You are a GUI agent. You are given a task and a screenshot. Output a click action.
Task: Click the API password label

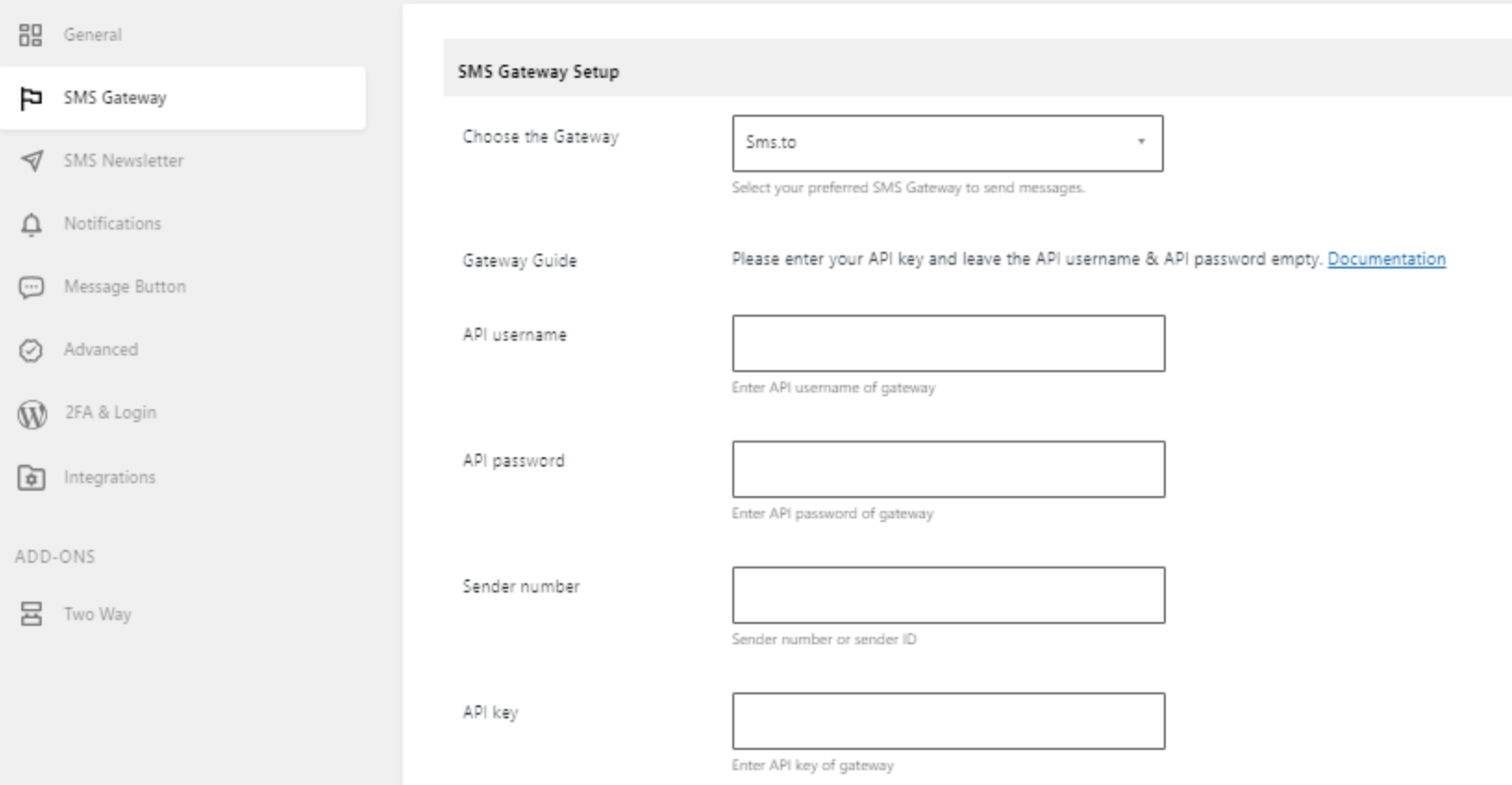pyautogui.click(x=513, y=461)
